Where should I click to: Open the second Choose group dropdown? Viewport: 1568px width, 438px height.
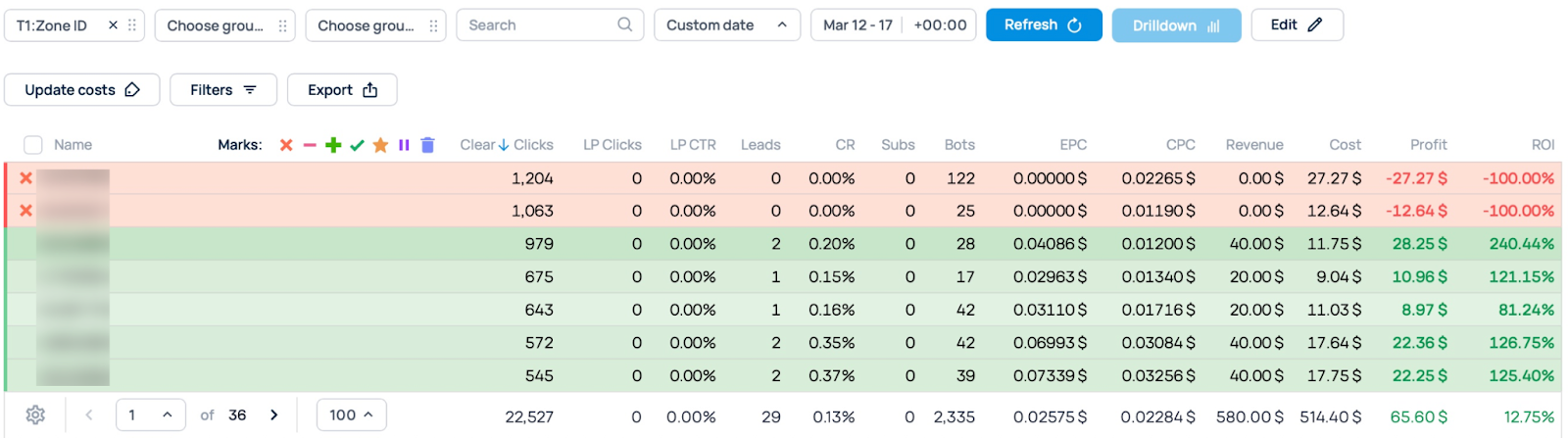(375, 25)
